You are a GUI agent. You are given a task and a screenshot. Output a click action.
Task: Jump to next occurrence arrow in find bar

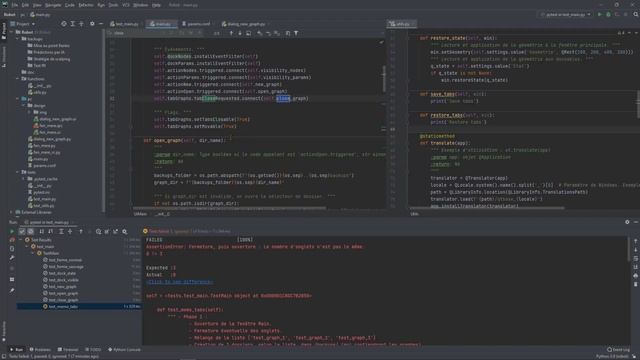tap(240, 33)
